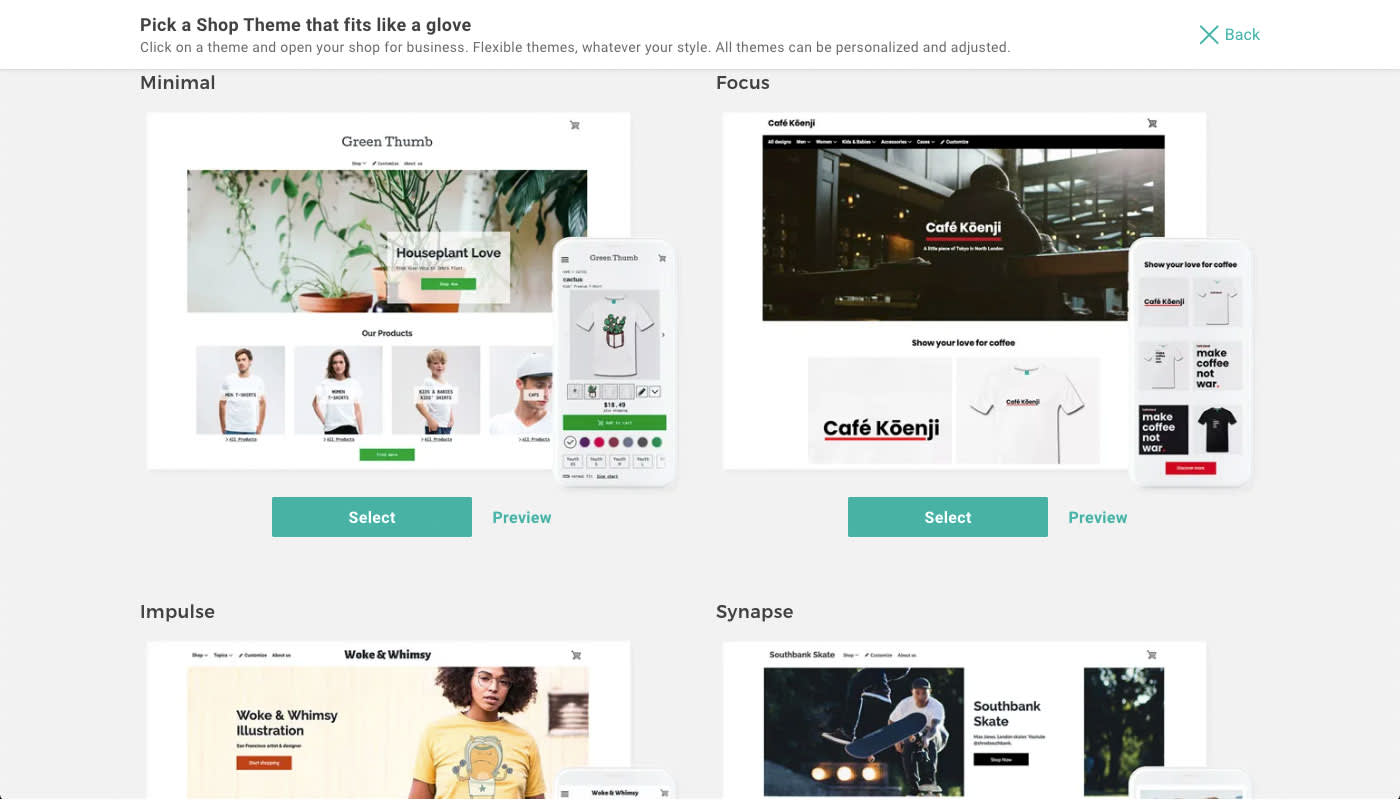Click cart icon in Synapse theme preview
Image resolution: width=1400 pixels, height=800 pixels.
pos(1152,655)
